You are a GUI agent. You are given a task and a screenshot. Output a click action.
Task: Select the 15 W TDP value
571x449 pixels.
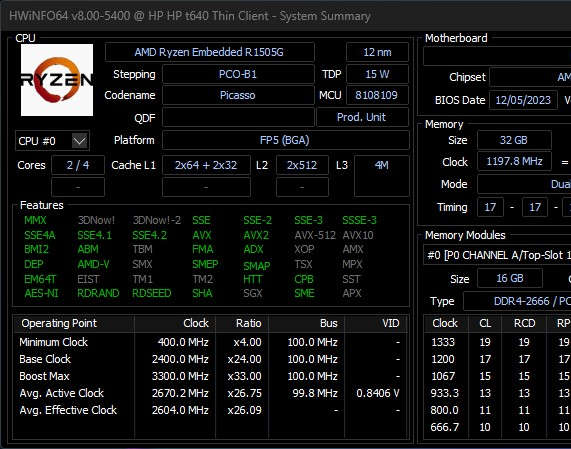click(377, 74)
